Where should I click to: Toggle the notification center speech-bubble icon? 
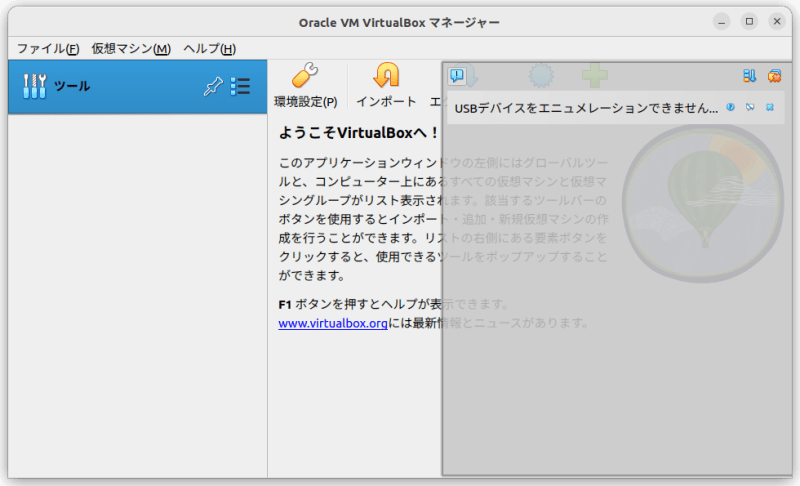pyautogui.click(x=457, y=76)
